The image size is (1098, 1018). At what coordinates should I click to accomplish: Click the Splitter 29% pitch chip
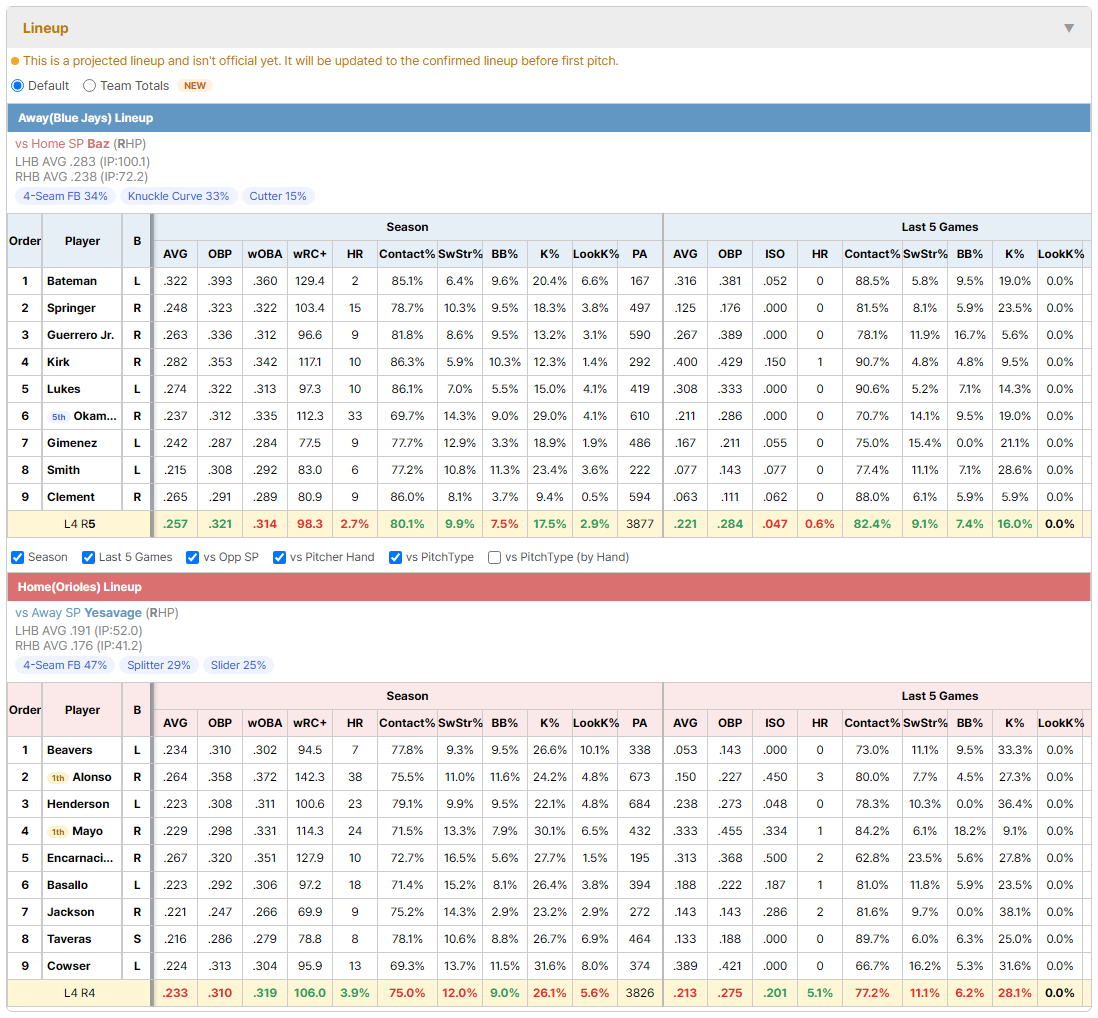point(159,665)
